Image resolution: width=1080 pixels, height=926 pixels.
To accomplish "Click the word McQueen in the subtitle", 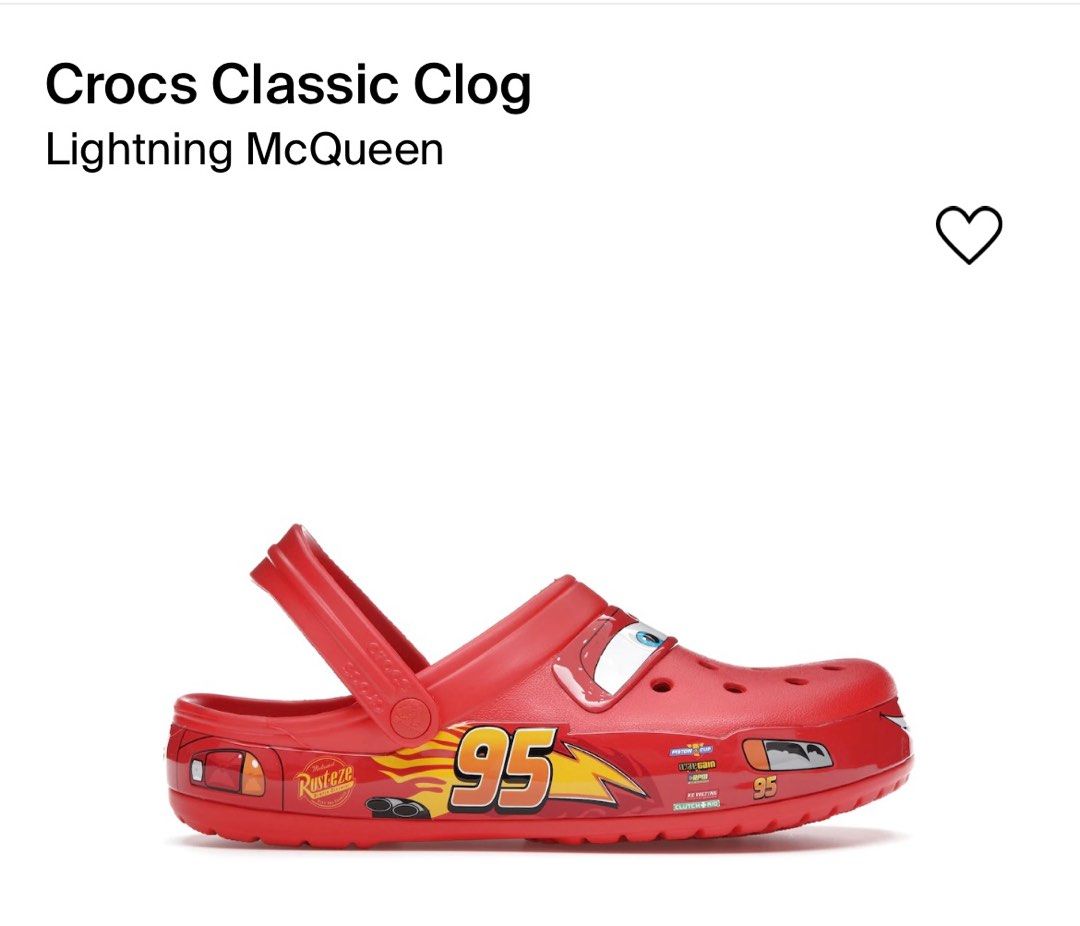I will (344, 150).
